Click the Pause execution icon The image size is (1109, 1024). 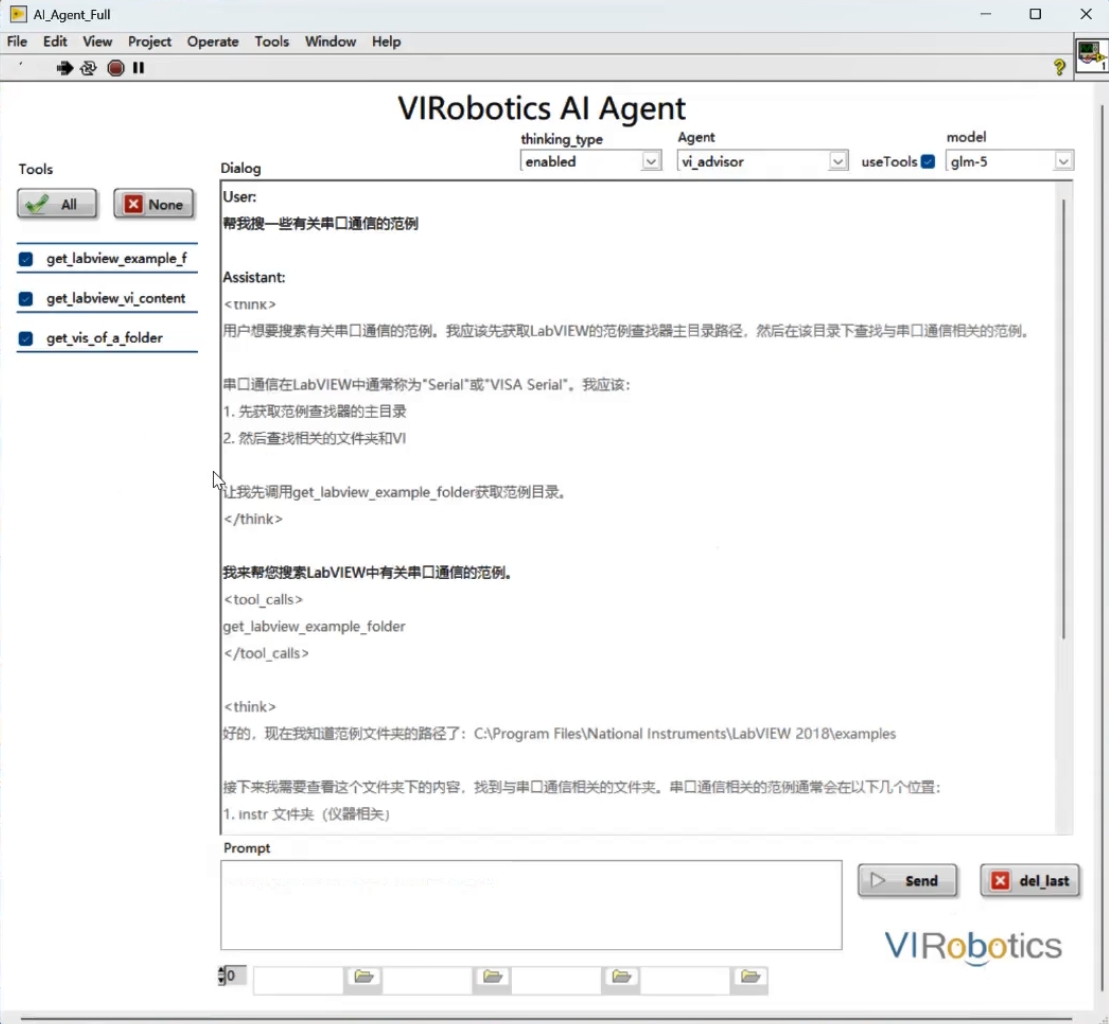(x=139, y=68)
